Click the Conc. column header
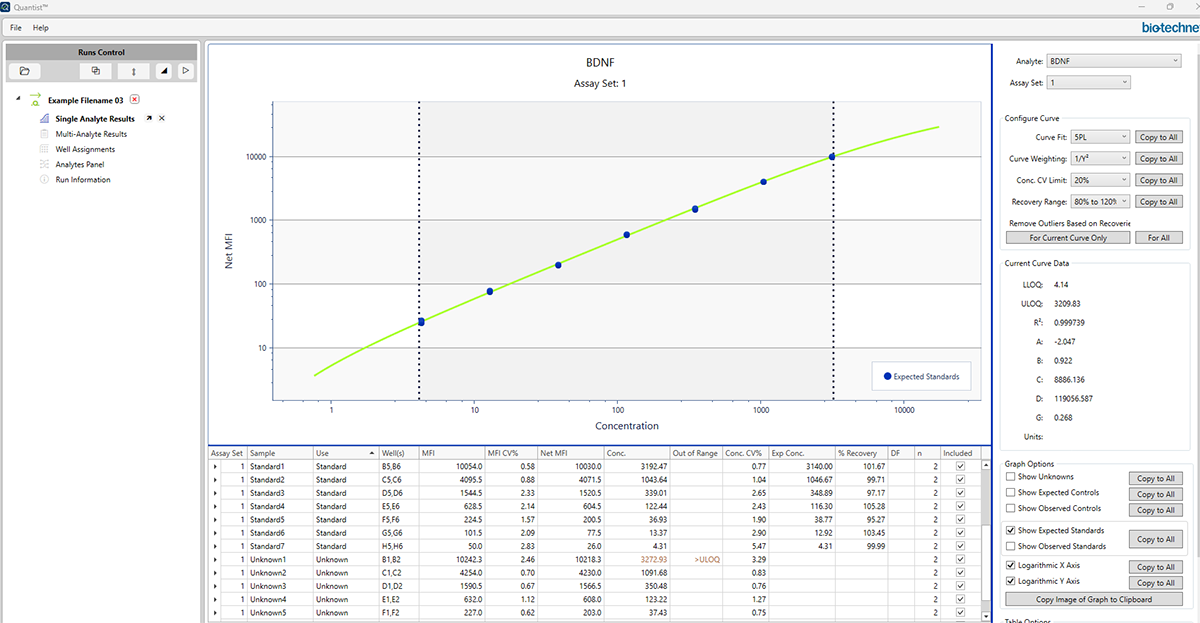Image resolution: width=1200 pixels, height=623 pixels. coord(637,453)
